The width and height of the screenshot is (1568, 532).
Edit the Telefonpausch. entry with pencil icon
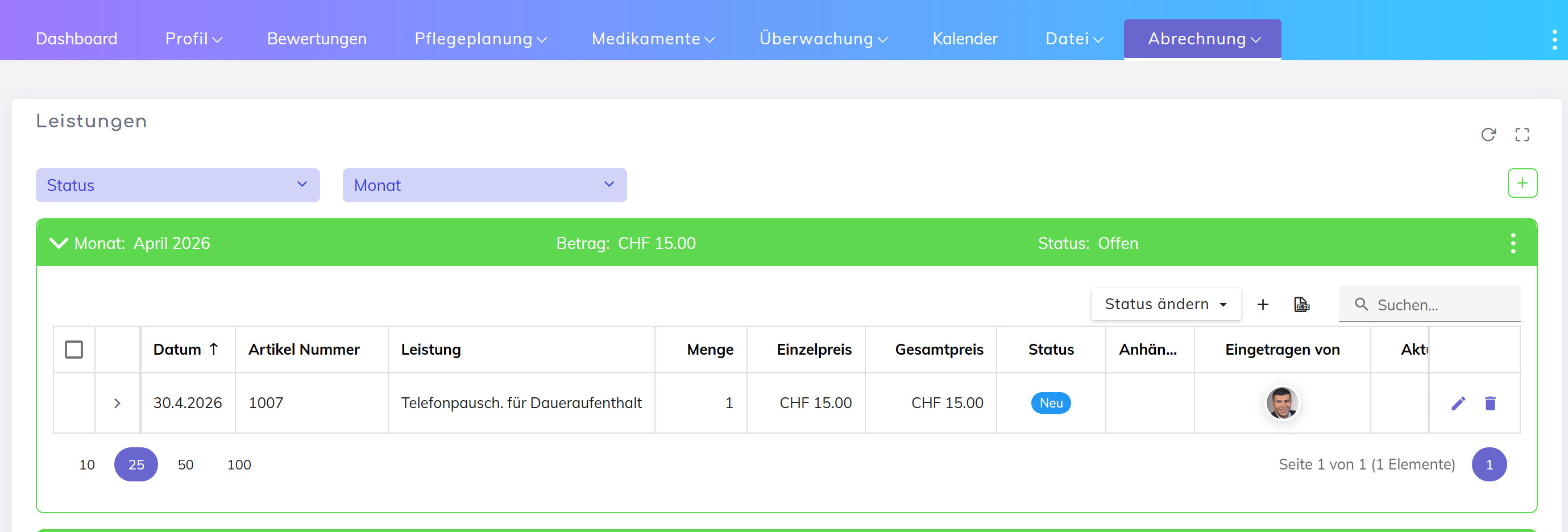(1458, 403)
